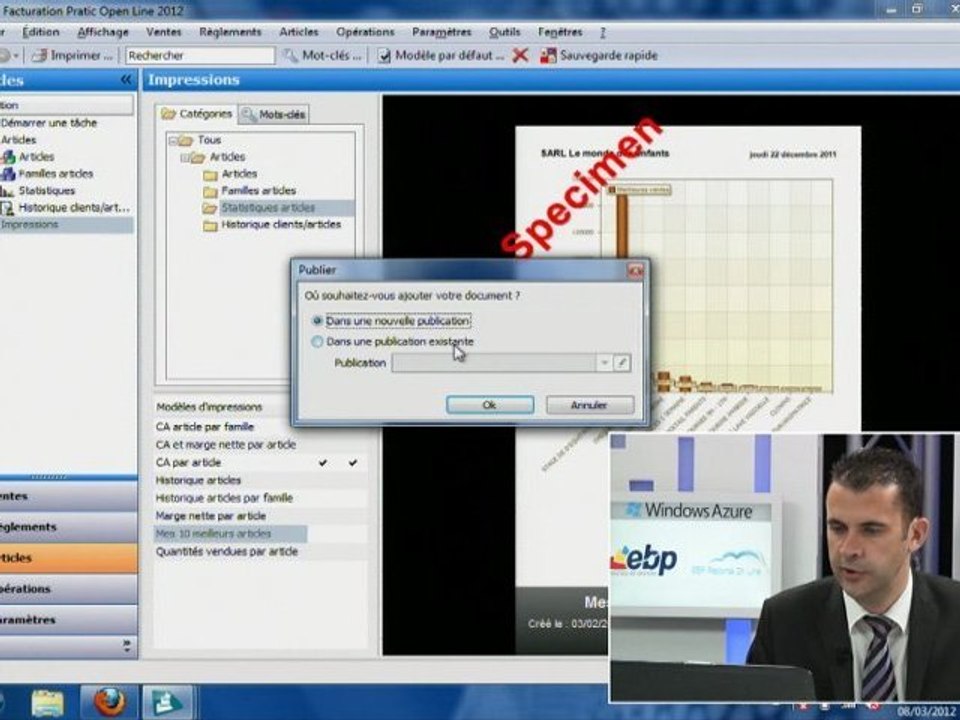Viewport: 960px width, 720px height.
Task: Select the Articles subfolder under Articles
Action: 239,174
